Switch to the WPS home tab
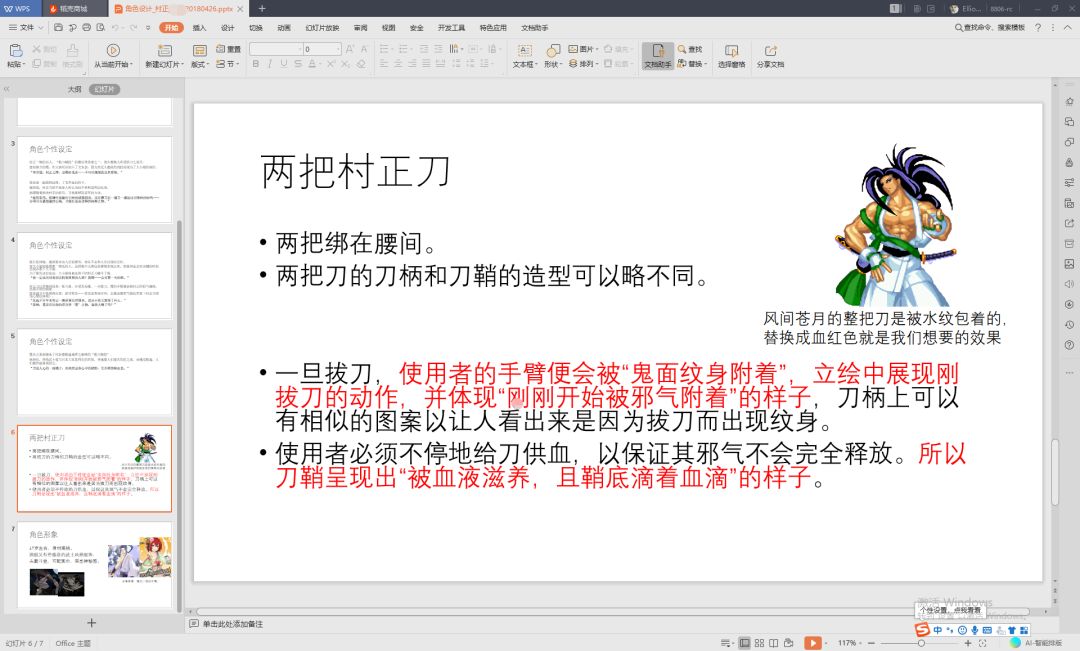This screenshot has width=1080, height=651. 19,9
